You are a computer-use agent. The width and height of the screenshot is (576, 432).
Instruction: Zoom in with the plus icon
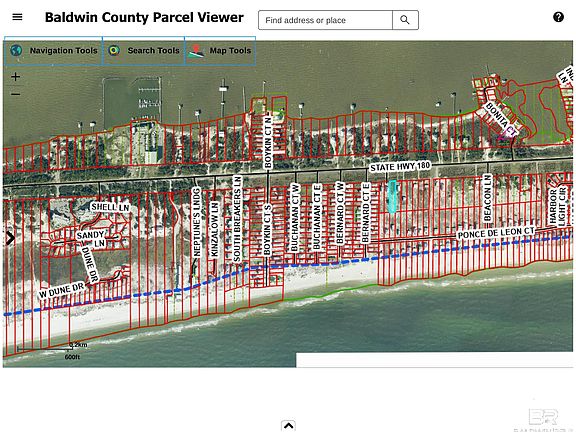click(x=15, y=76)
